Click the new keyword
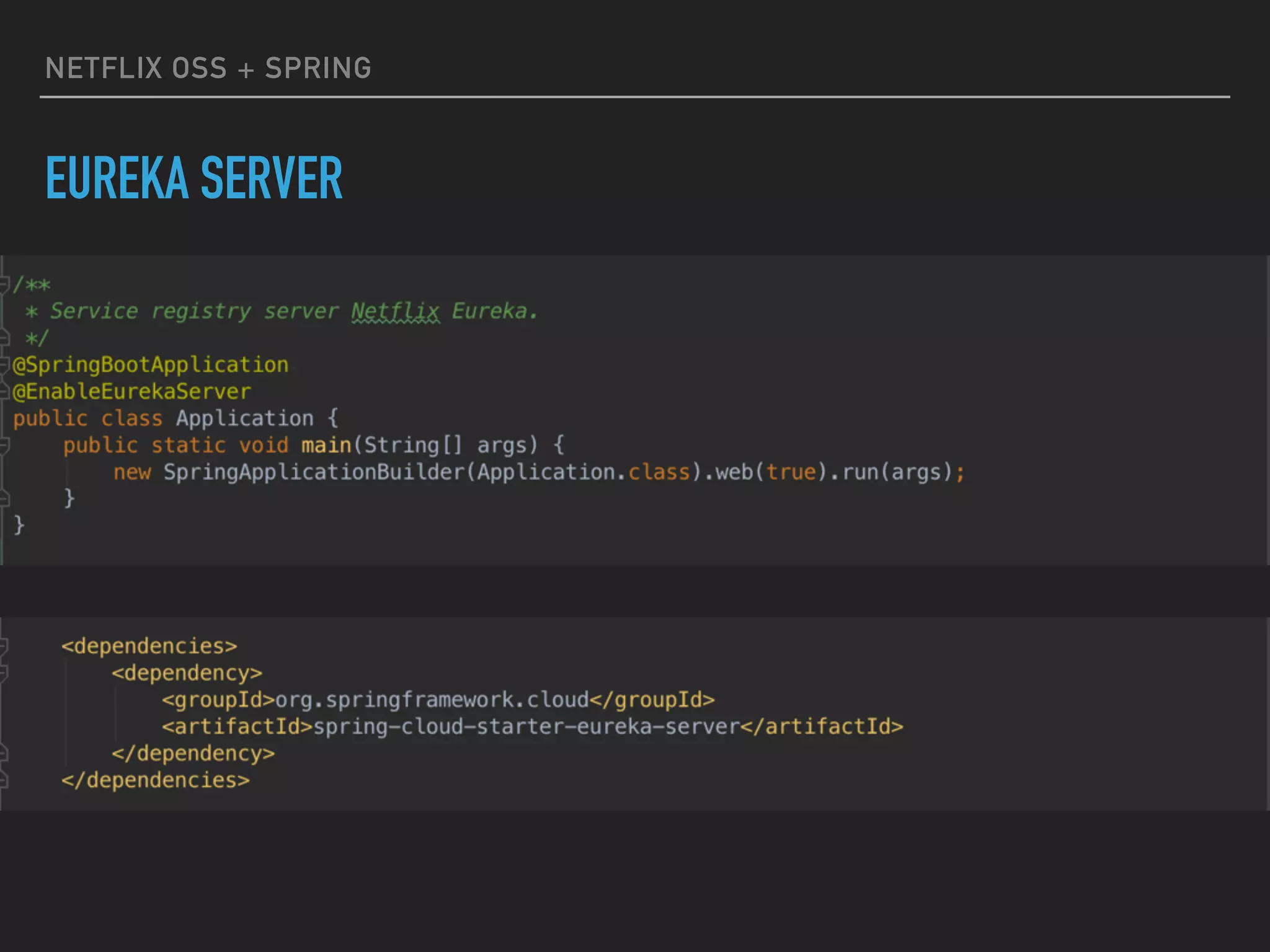The width and height of the screenshot is (1270, 952). coord(132,472)
